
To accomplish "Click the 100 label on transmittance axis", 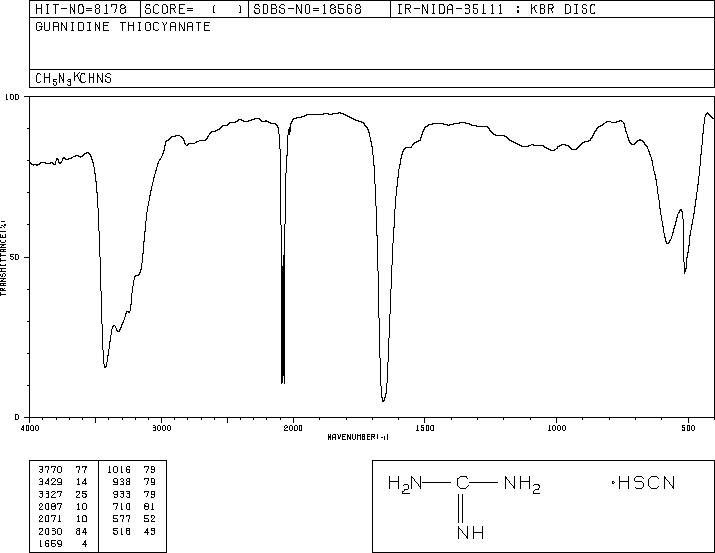I will [x=13, y=97].
